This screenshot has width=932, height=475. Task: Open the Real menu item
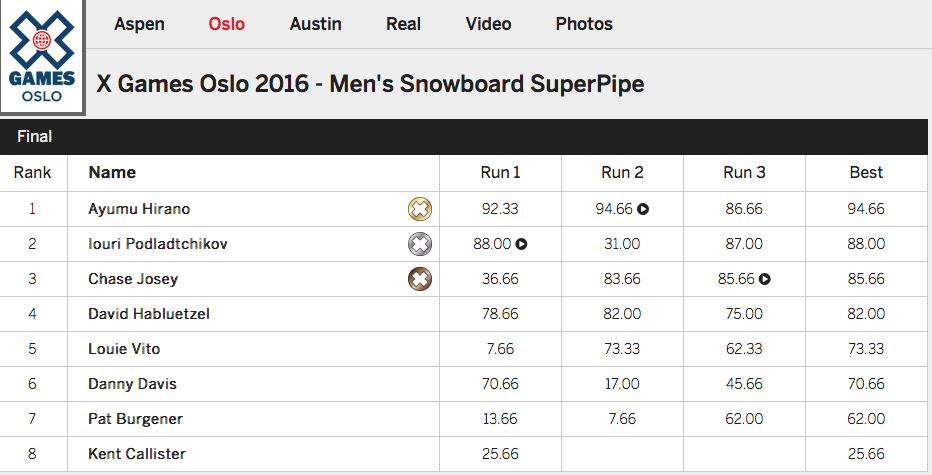(403, 24)
